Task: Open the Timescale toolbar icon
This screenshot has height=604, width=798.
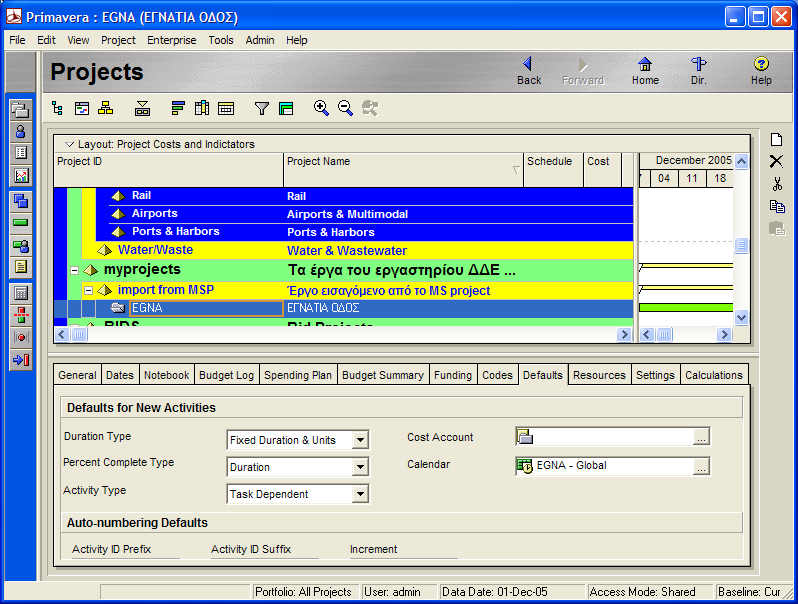Action: point(226,108)
